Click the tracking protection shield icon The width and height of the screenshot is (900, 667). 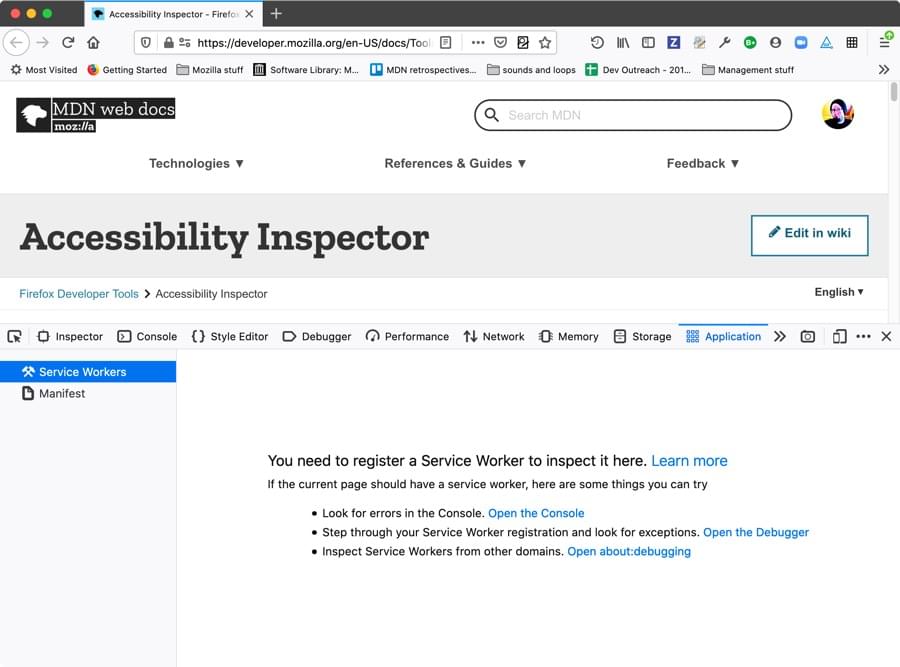point(148,43)
